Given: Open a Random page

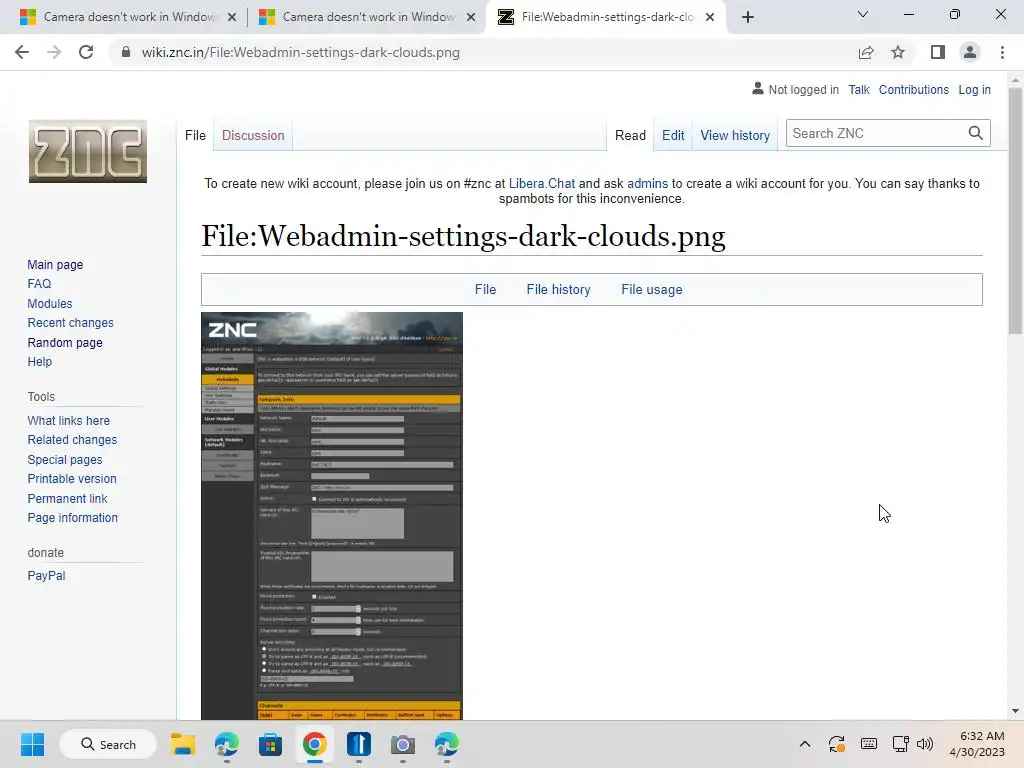Looking at the screenshot, I should pos(65,342).
